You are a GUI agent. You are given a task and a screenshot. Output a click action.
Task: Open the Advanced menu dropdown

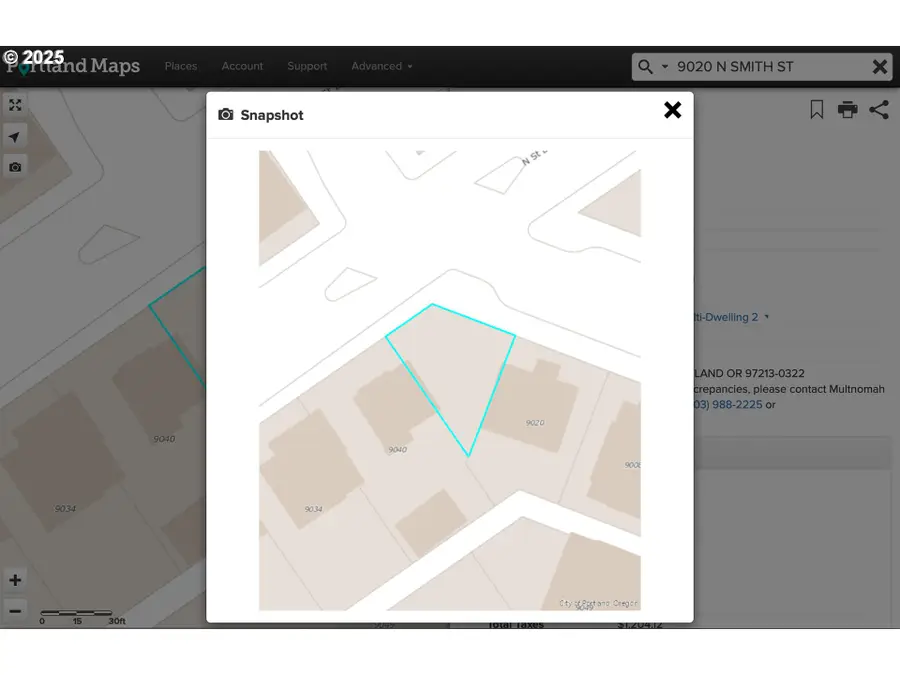point(381,66)
